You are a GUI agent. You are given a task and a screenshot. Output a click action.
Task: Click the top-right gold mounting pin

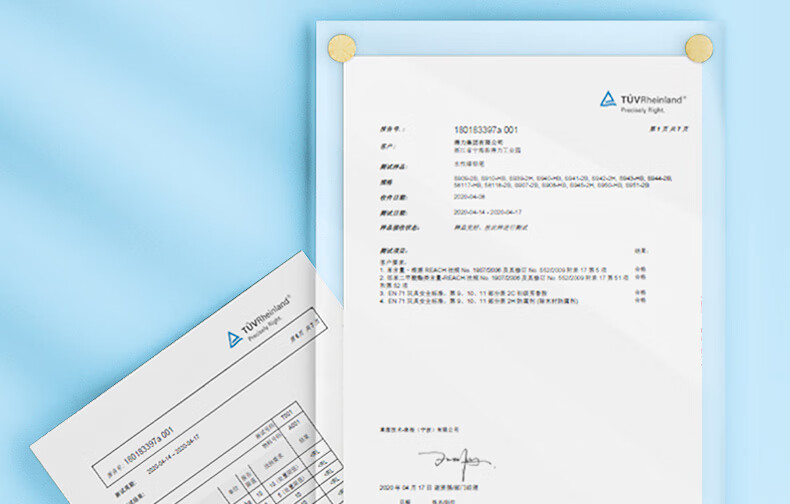pos(696,47)
